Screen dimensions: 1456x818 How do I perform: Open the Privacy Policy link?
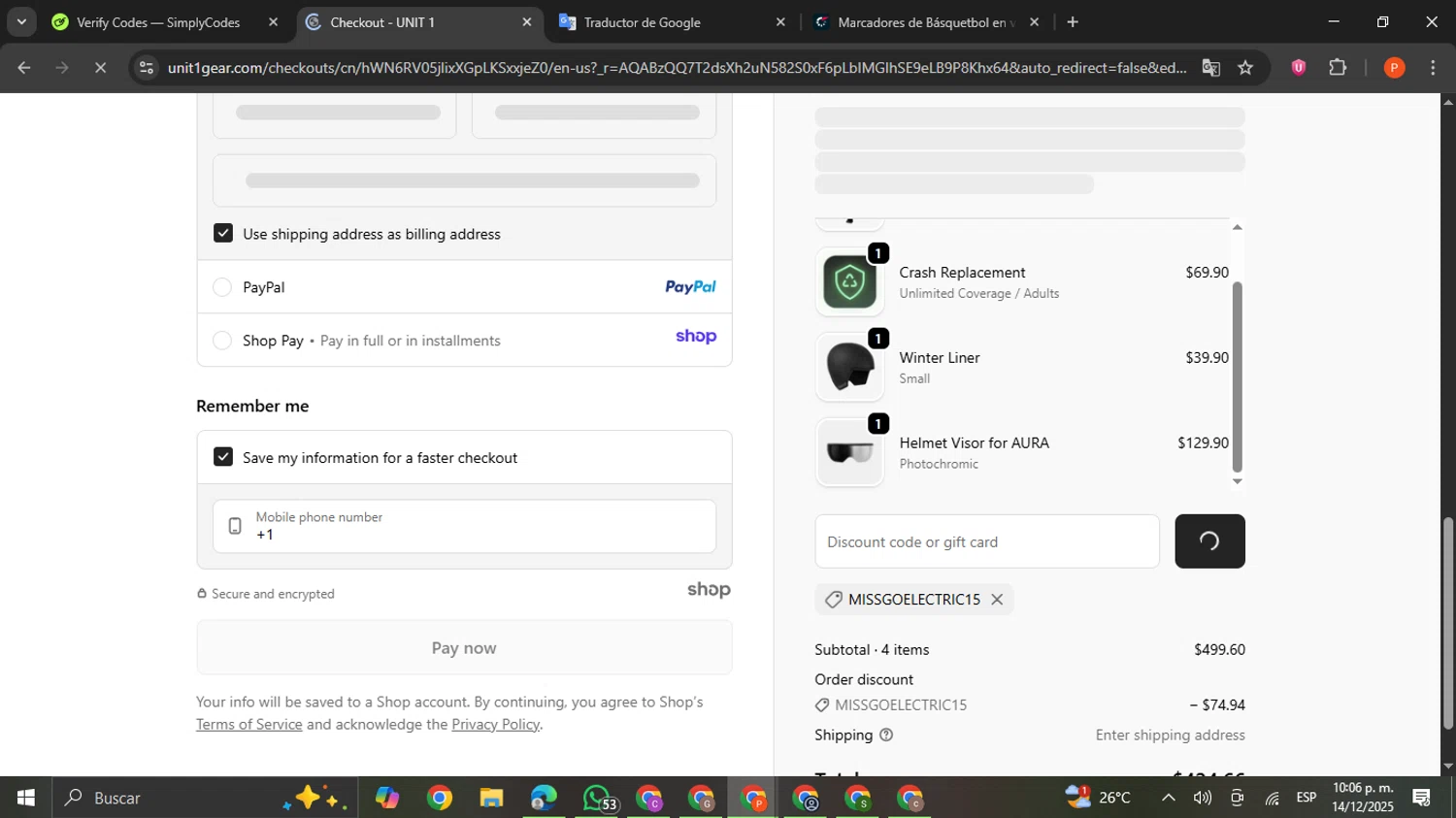495,725
